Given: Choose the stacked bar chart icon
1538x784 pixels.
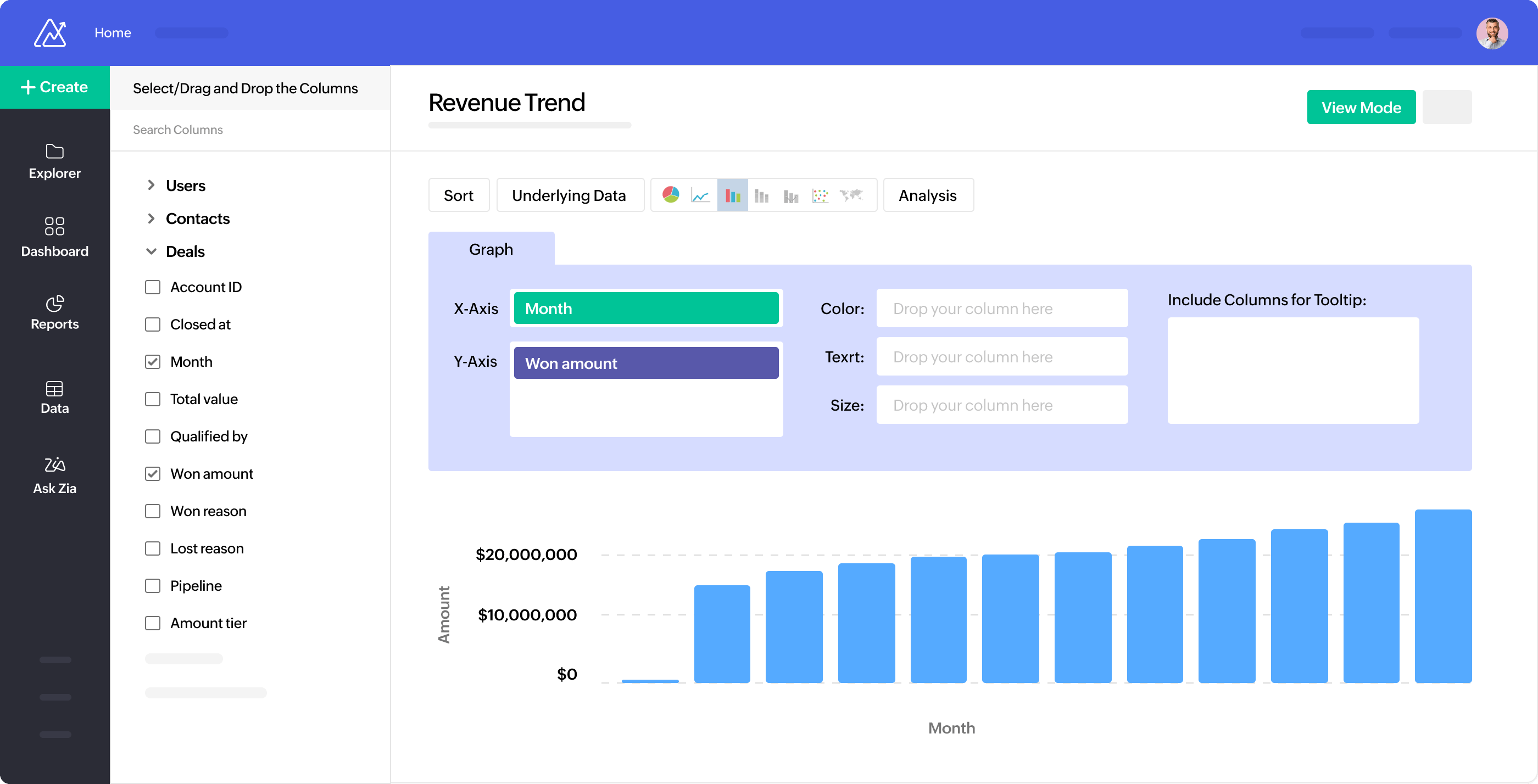Looking at the screenshot, I should [x=761, y=195].
